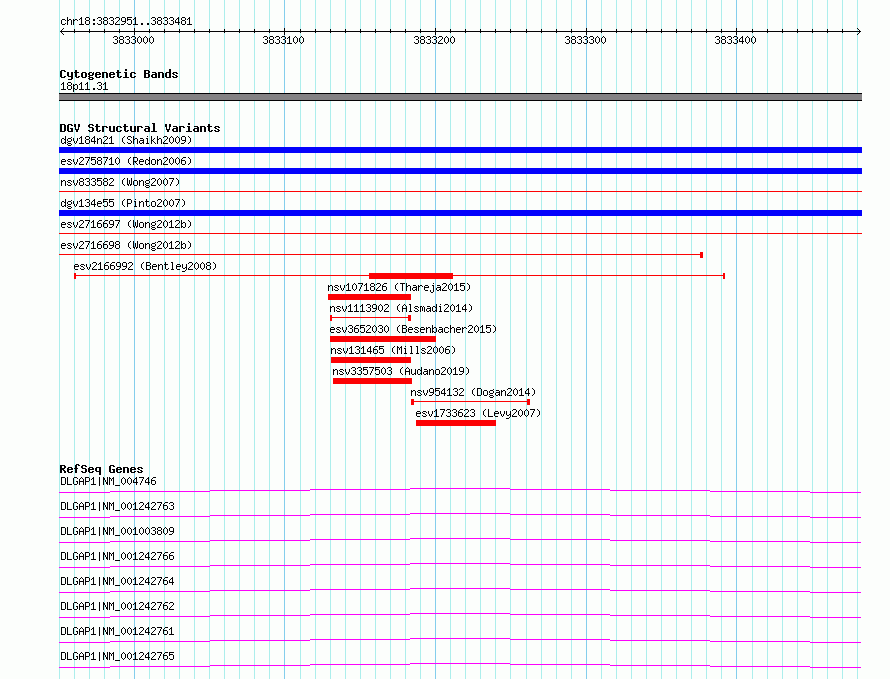Viewport: 890px width, 679px height.
Task: Click the ruler's left arrow end
Action: tap(62, 31)
